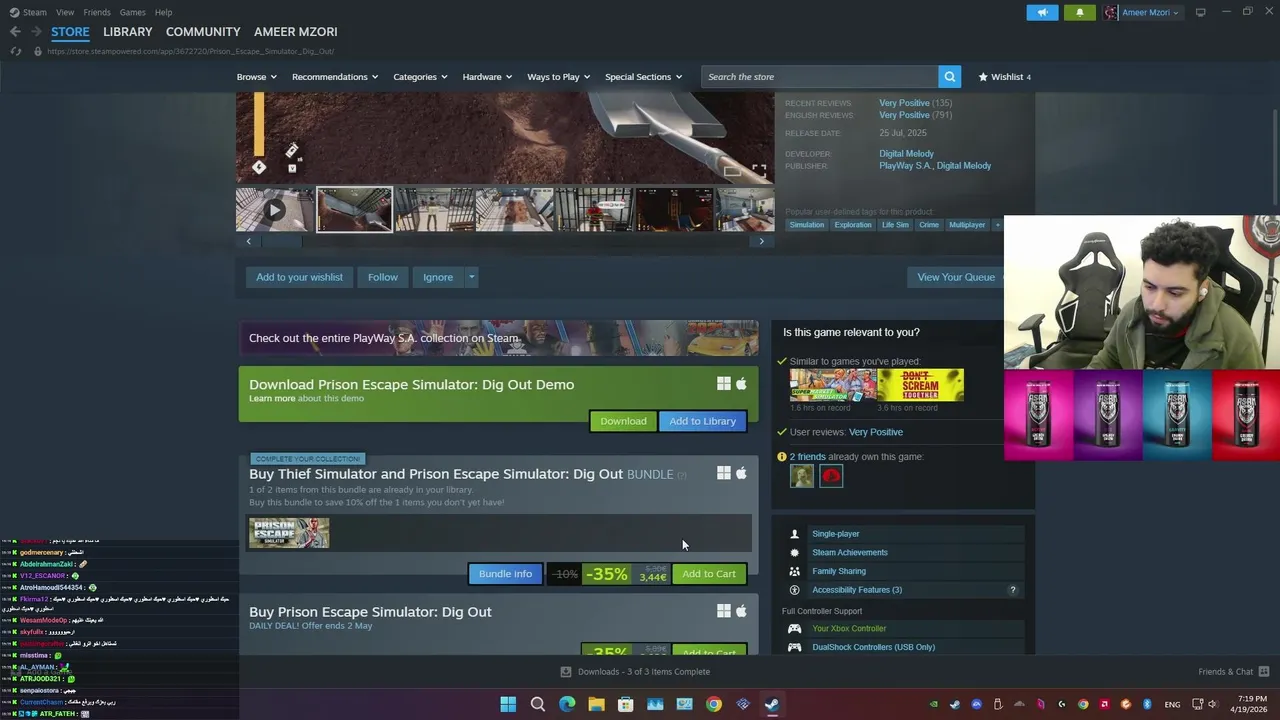Switch to the COMMUNITY tab
Screen dimensions: 1280x720
click(203, 32)
